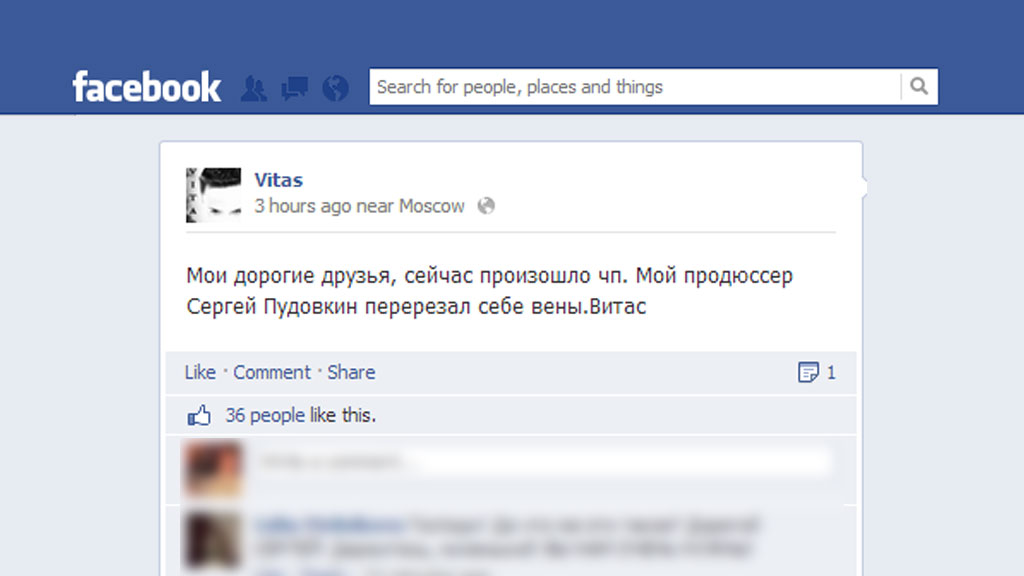Click the comment count icon
Screen dimensions: 1024x576
point(808,372)
